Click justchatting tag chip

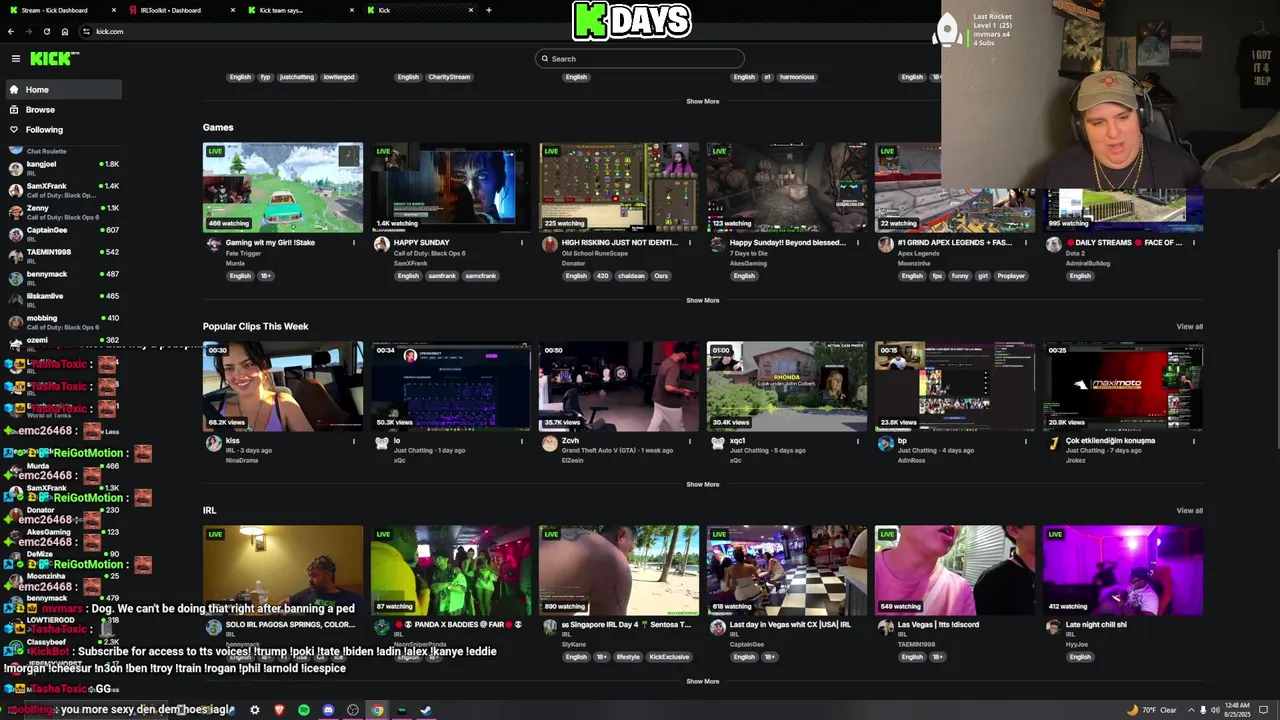[x=296, y=77]
